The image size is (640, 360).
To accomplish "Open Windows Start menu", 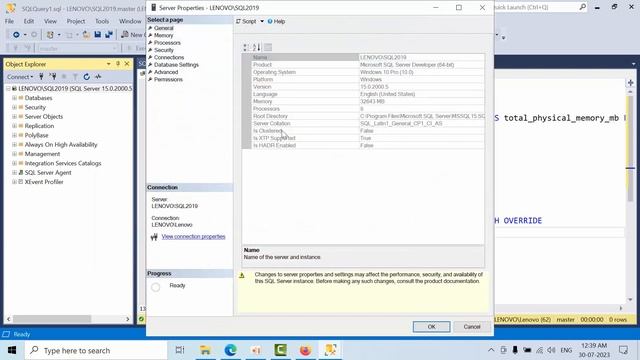I will [12, 350].
